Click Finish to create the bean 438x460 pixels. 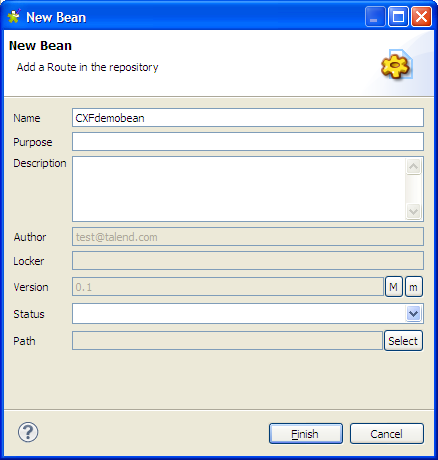(x=306, y=434)
